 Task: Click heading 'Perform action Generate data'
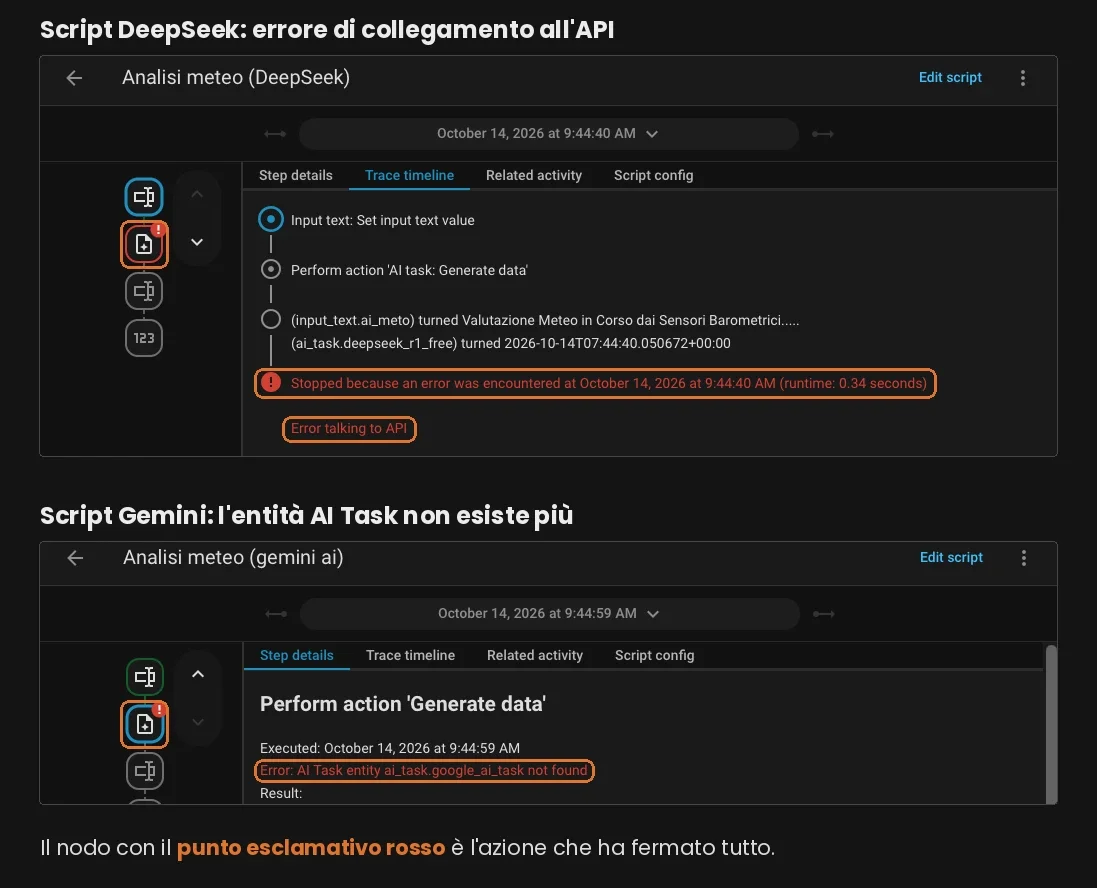402,704
